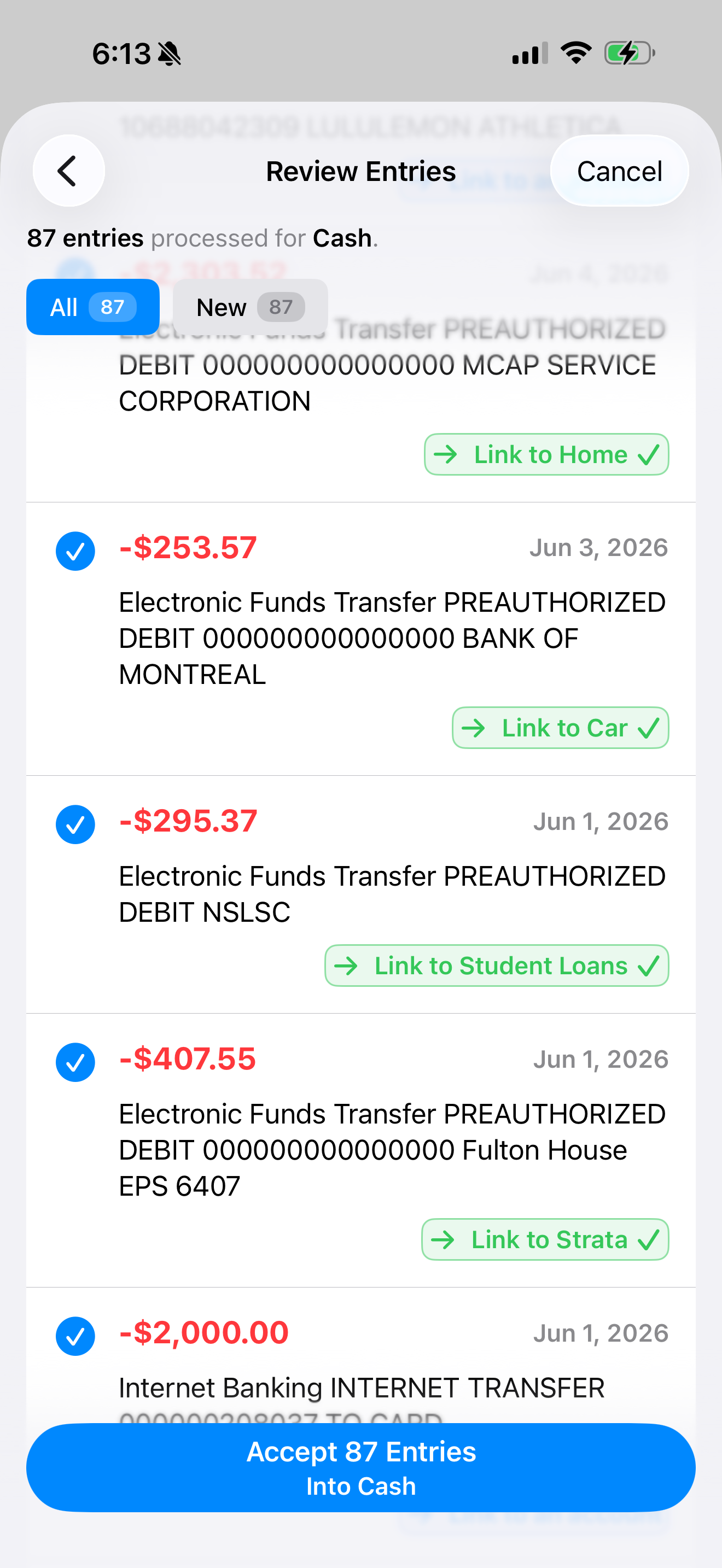Tap the checkmark icon on Link to Home
The width and height of the screenshot is (722, 1568).
pos(648,455)
